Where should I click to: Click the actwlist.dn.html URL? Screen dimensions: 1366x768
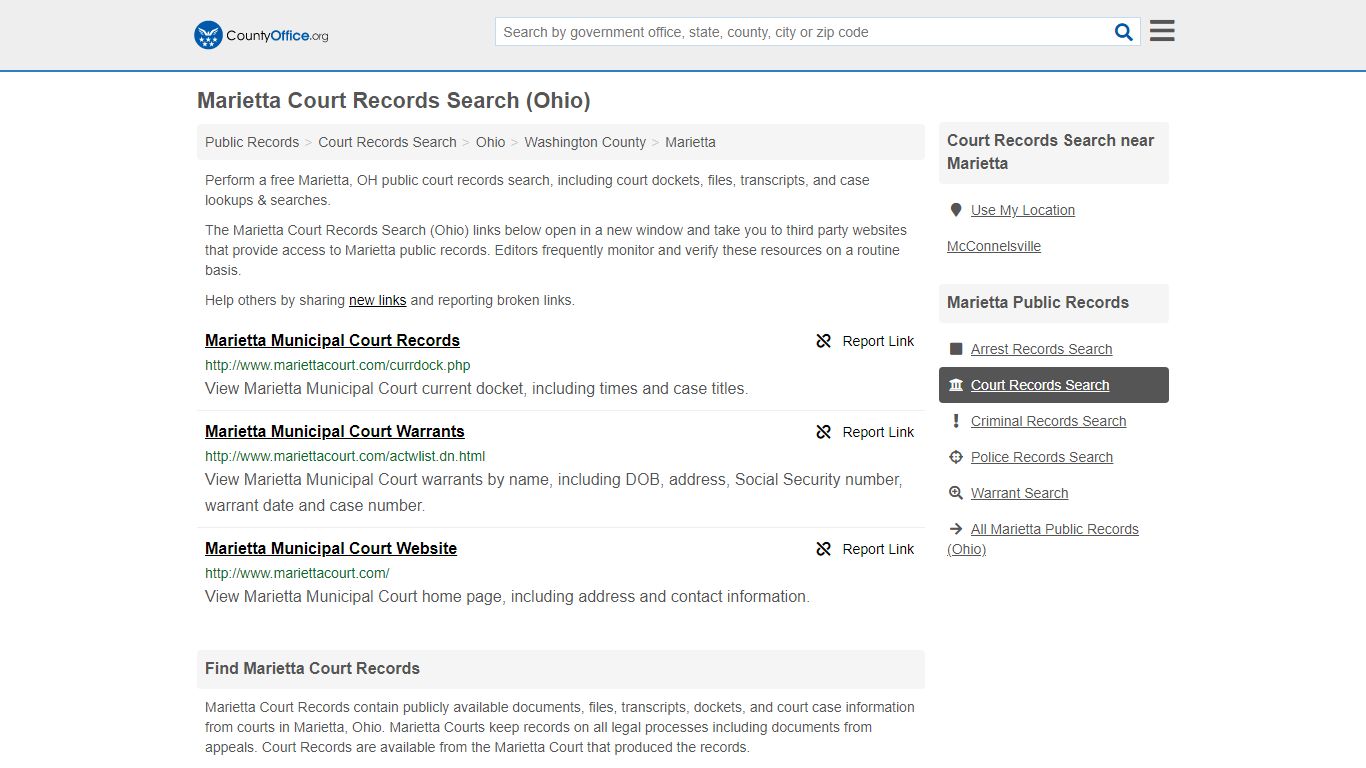(x=345, y=456)
